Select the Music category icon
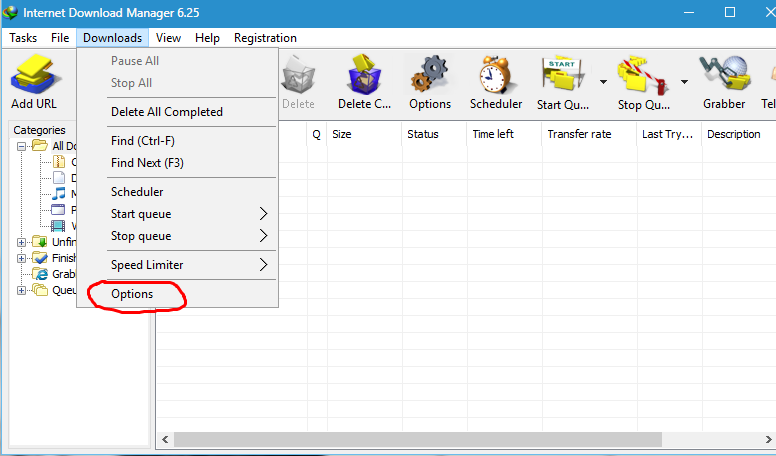Viewport: 776px width, 456px height. 58,194
